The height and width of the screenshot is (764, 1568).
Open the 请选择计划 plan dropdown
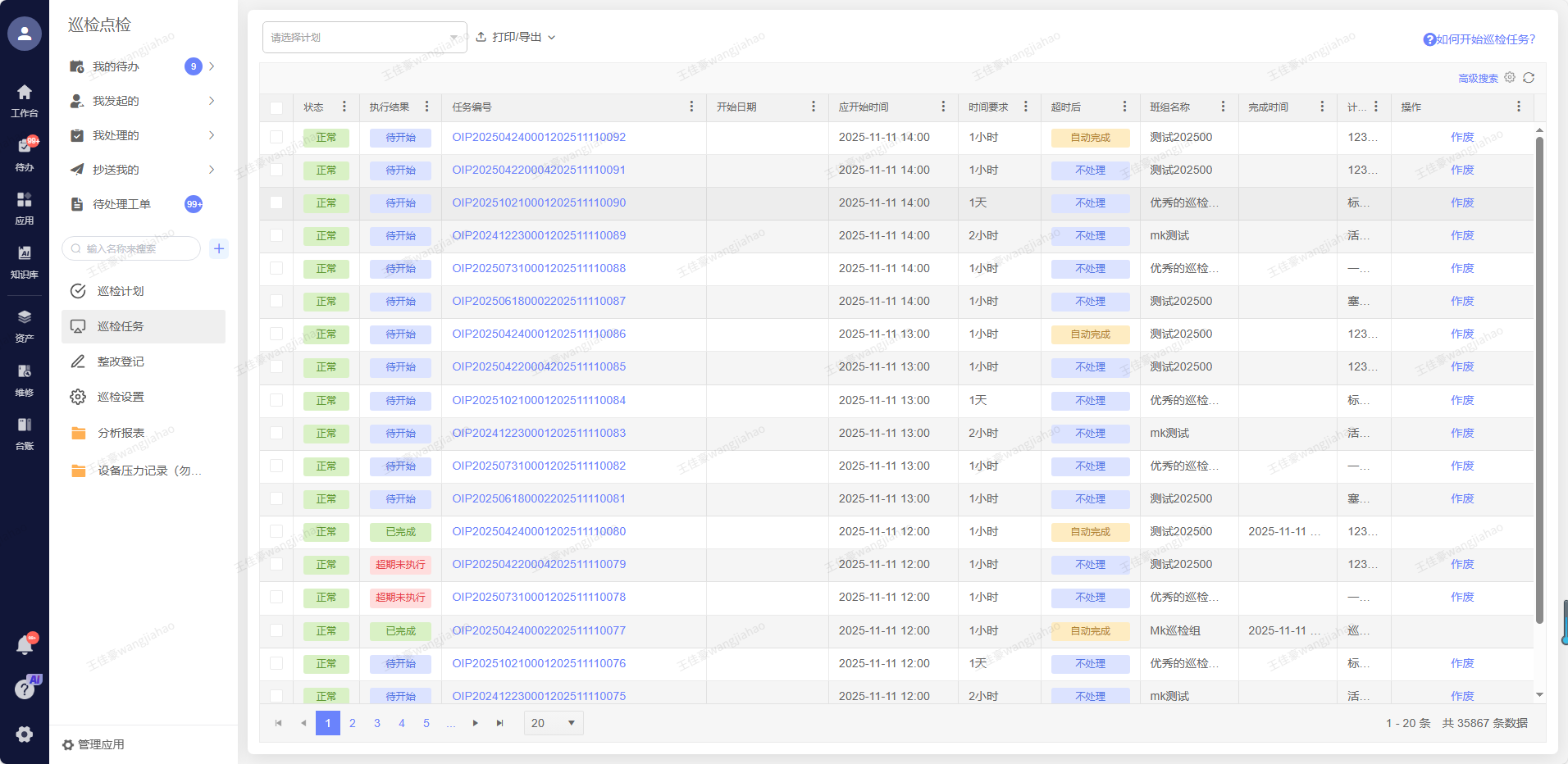364,38
